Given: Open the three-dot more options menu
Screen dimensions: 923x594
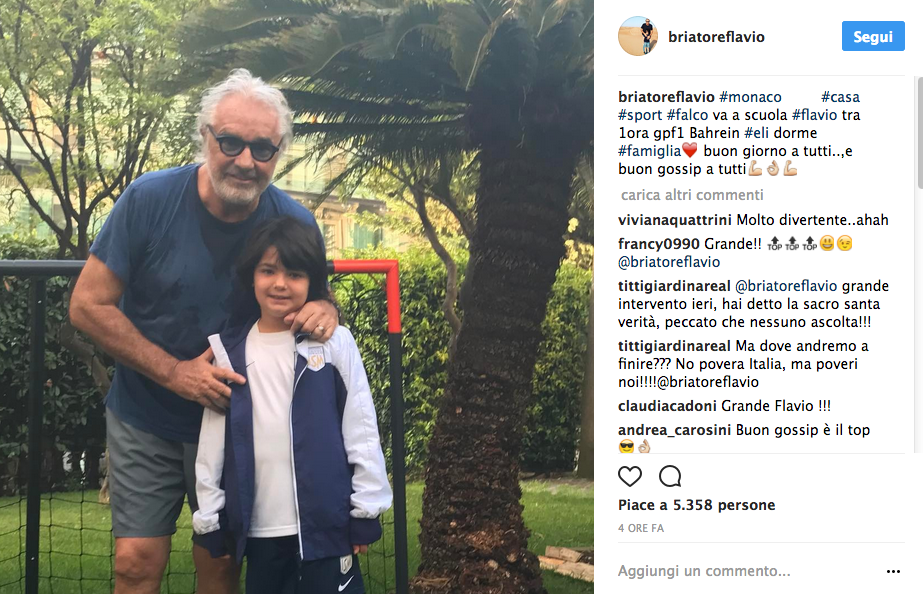Looking at the screenshot, I should tap(893, 572).
